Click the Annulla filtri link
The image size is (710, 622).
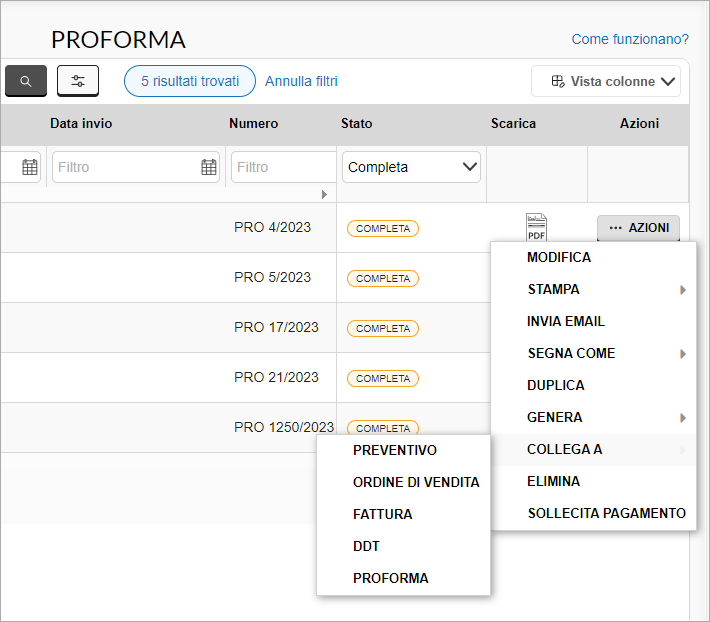301,81
